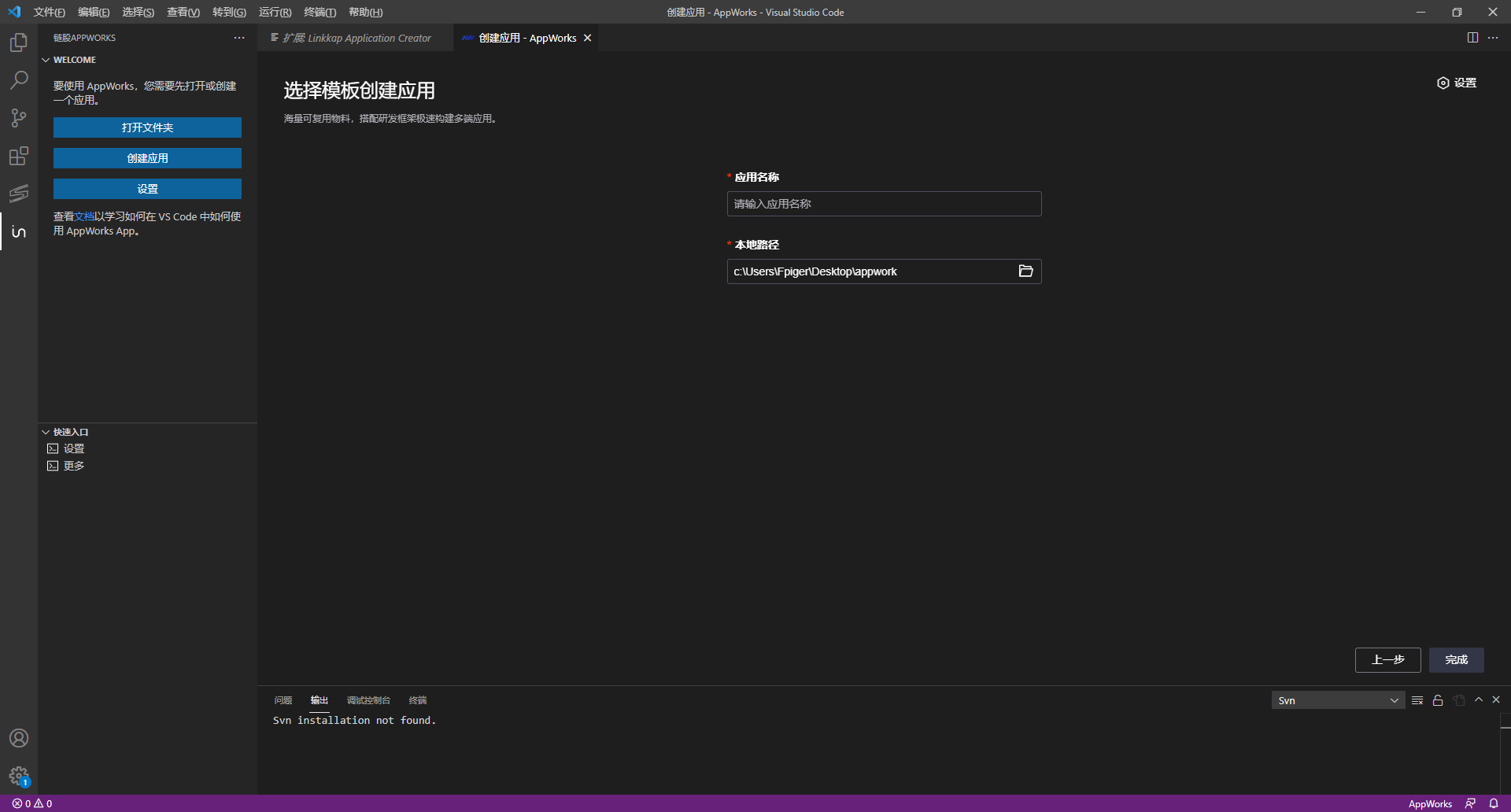Click the output panel scrollbar

1505,754
